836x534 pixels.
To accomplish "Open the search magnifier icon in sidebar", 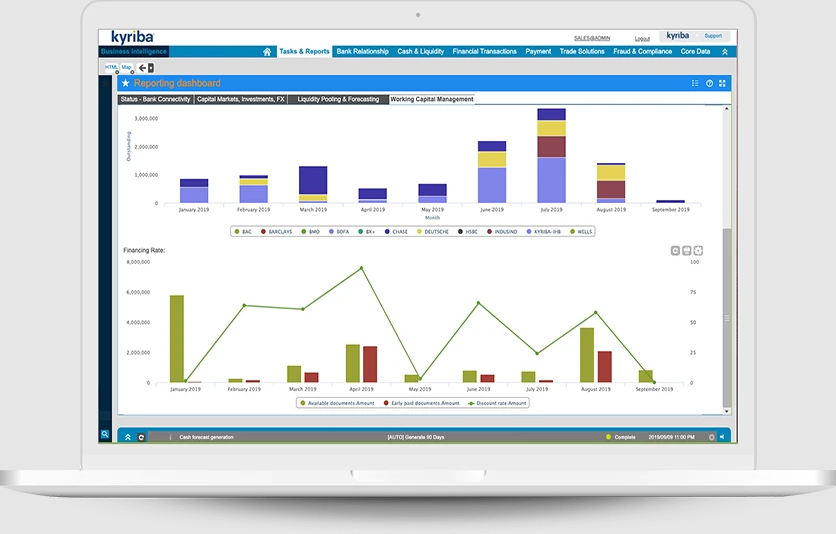I will coord(105,434).
